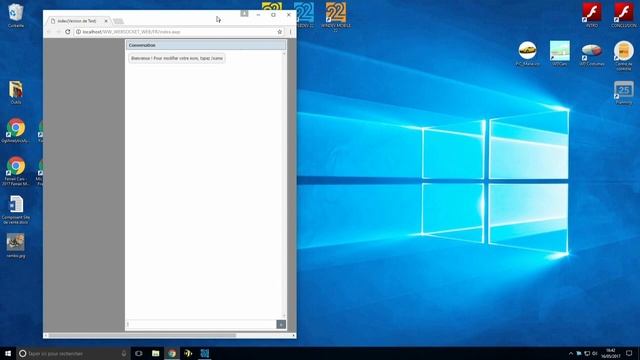Open the Ferrari Cars Chrome shortcut
Image resolution: width=640 pixels, height=360 pixels.
(16, 171)
